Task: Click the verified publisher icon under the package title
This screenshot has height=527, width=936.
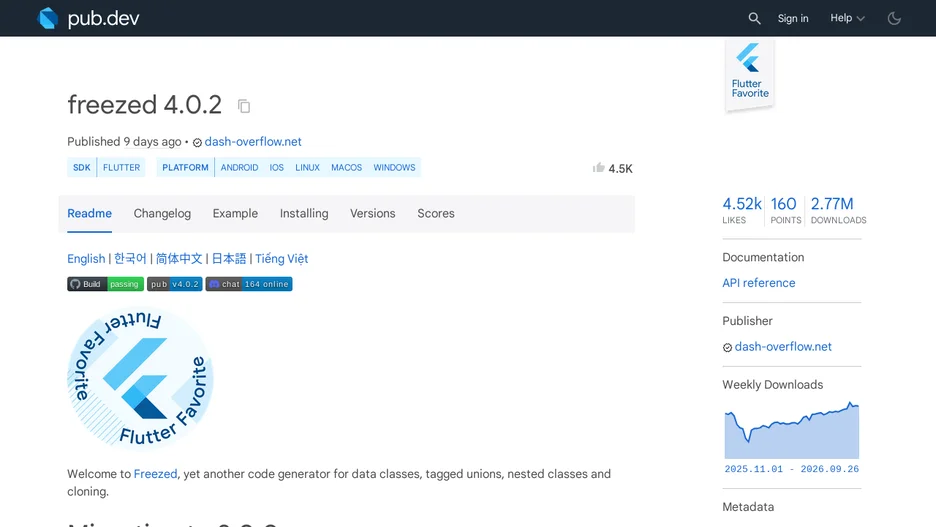Action: [x=197, y=143]
